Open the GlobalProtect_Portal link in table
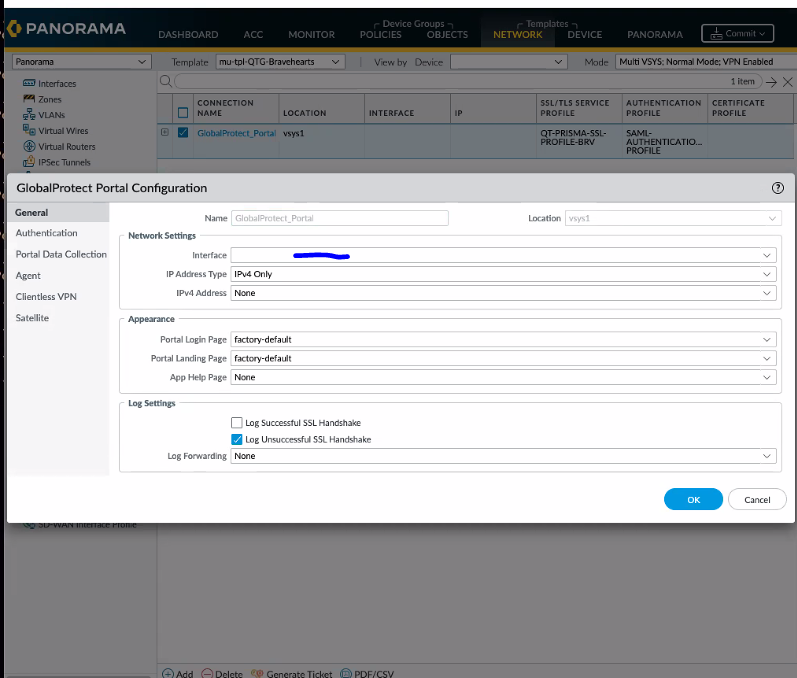This screenshot has width=797, height=678. (236, 133)
